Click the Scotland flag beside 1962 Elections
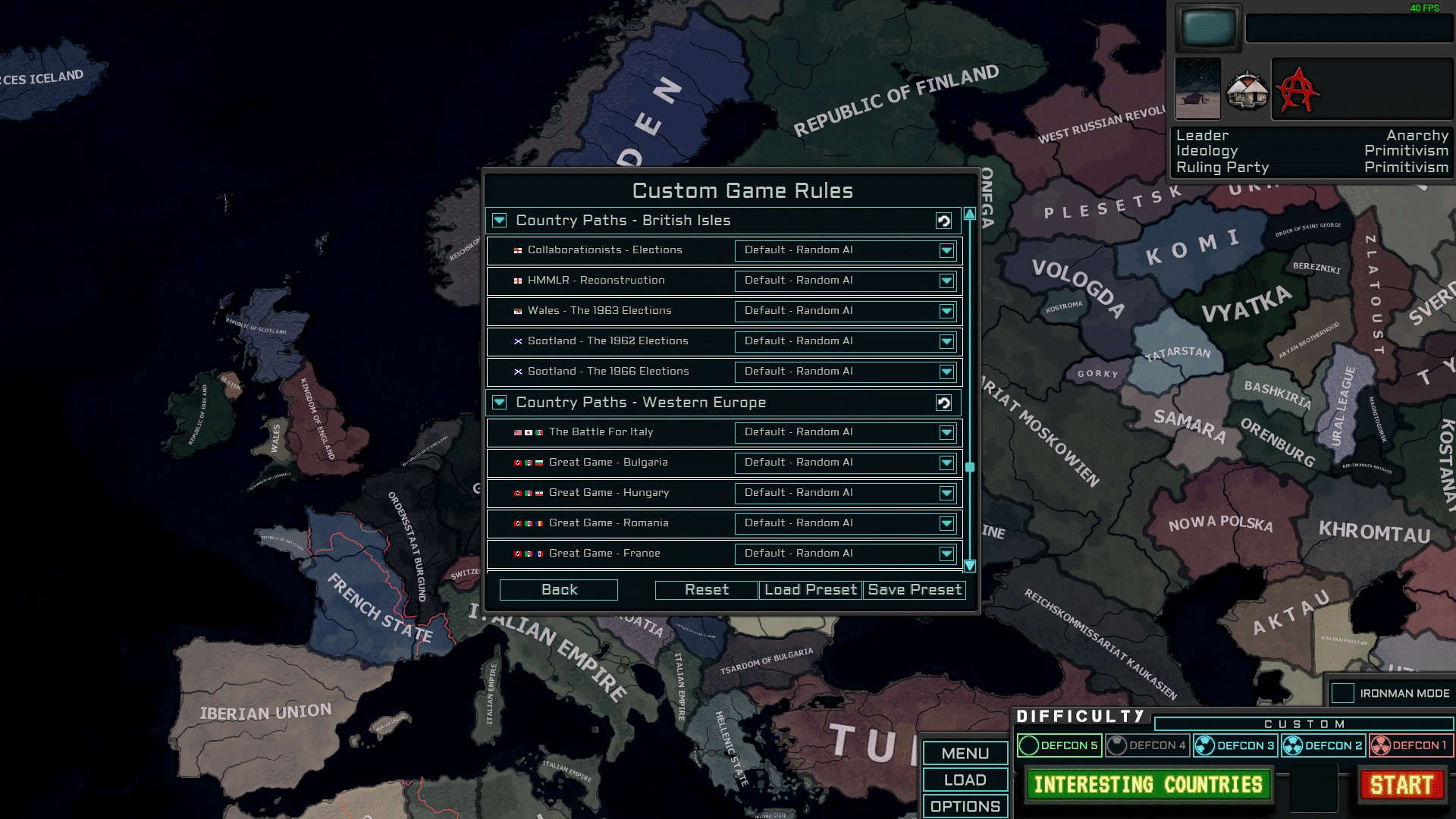 coord(517,341)
